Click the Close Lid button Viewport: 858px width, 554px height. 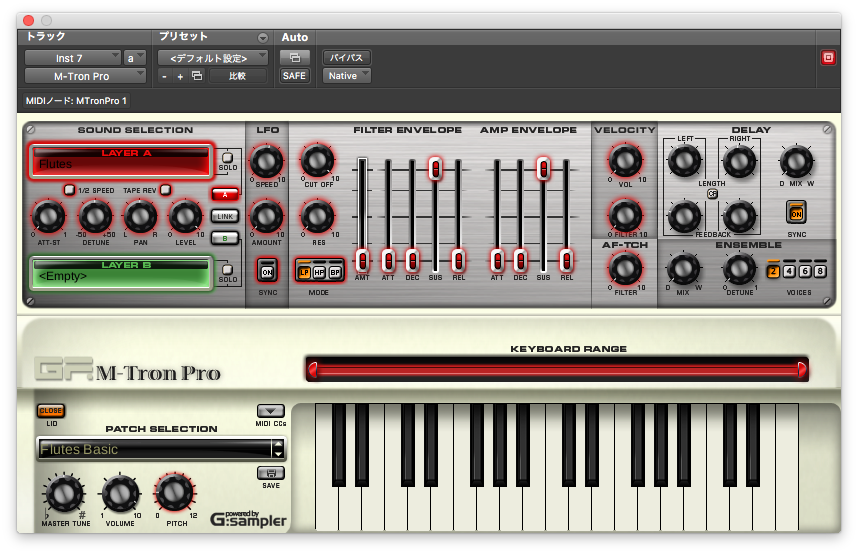tap(51, 411)
